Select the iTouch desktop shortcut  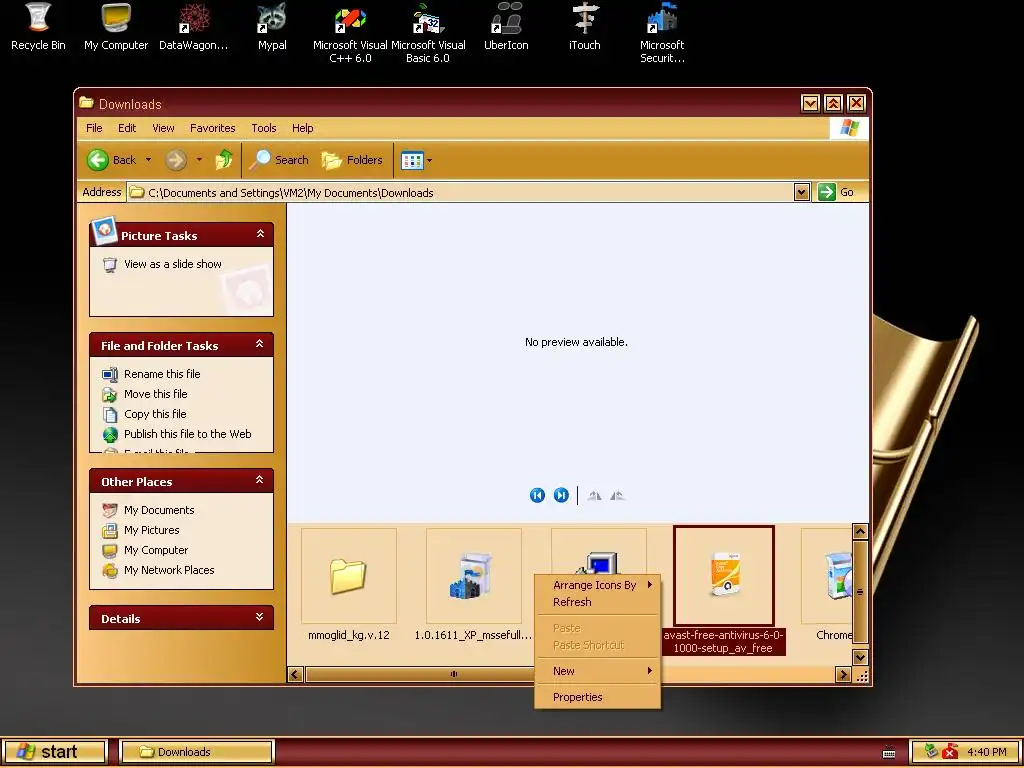(584, 26)
